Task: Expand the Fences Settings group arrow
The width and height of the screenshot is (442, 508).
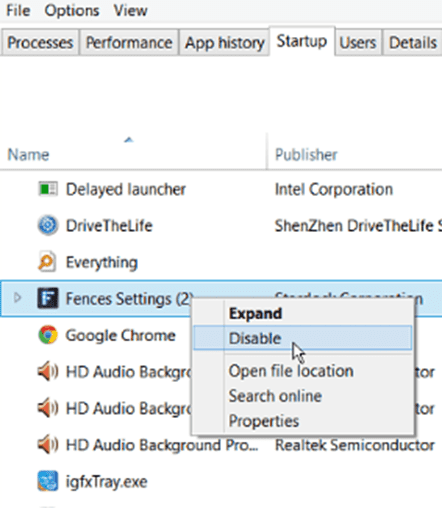Action: point(17,298)
